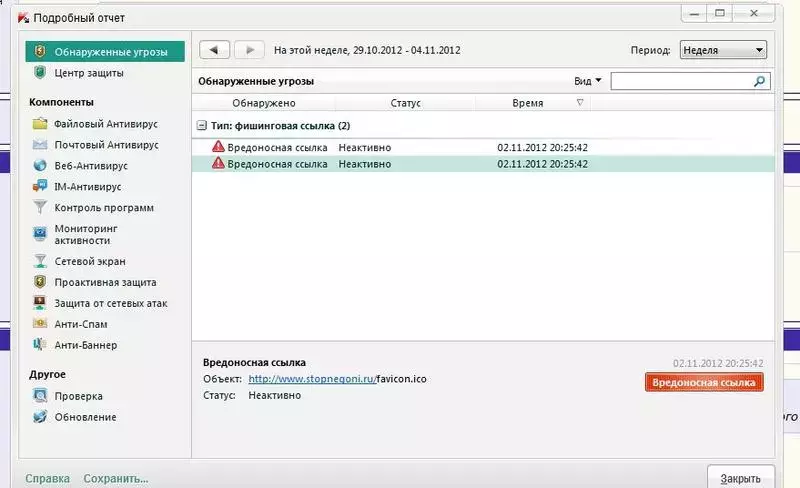Open the Сетевой экран report label

pos(90,261)
